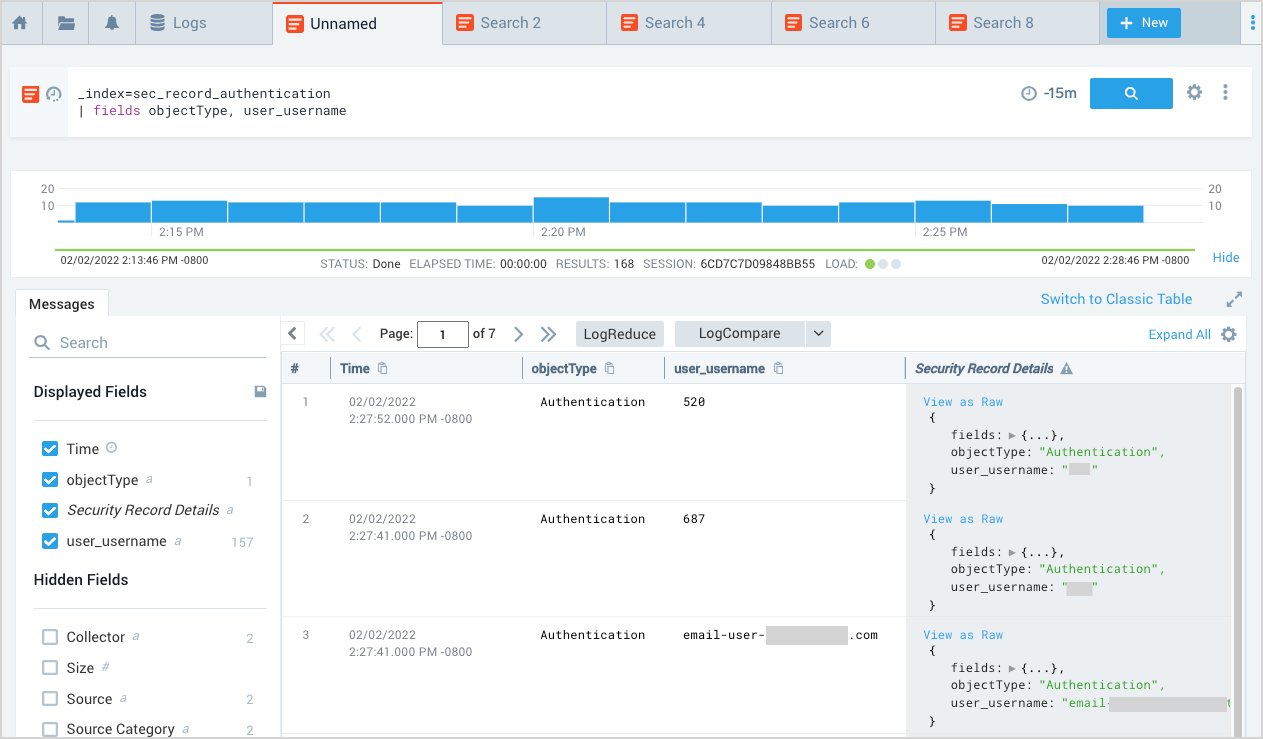Uncheck the user_username field checkbox
This screenshot has height=739, width=1263.
[x=50, y=541]
